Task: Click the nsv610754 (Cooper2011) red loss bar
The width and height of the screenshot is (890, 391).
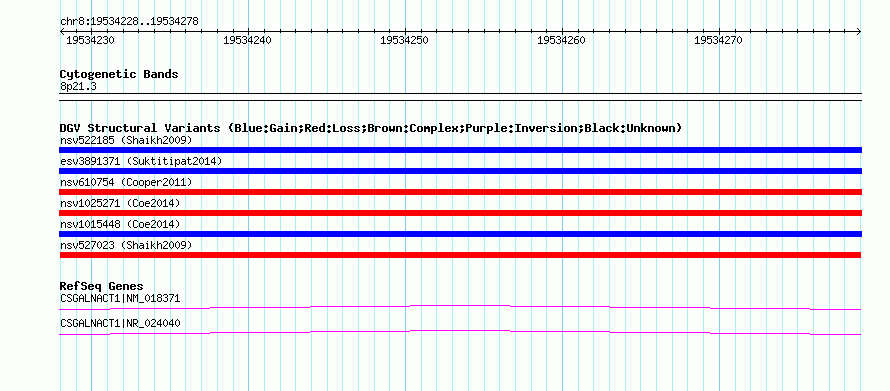Action: click(x=460, y=192)
